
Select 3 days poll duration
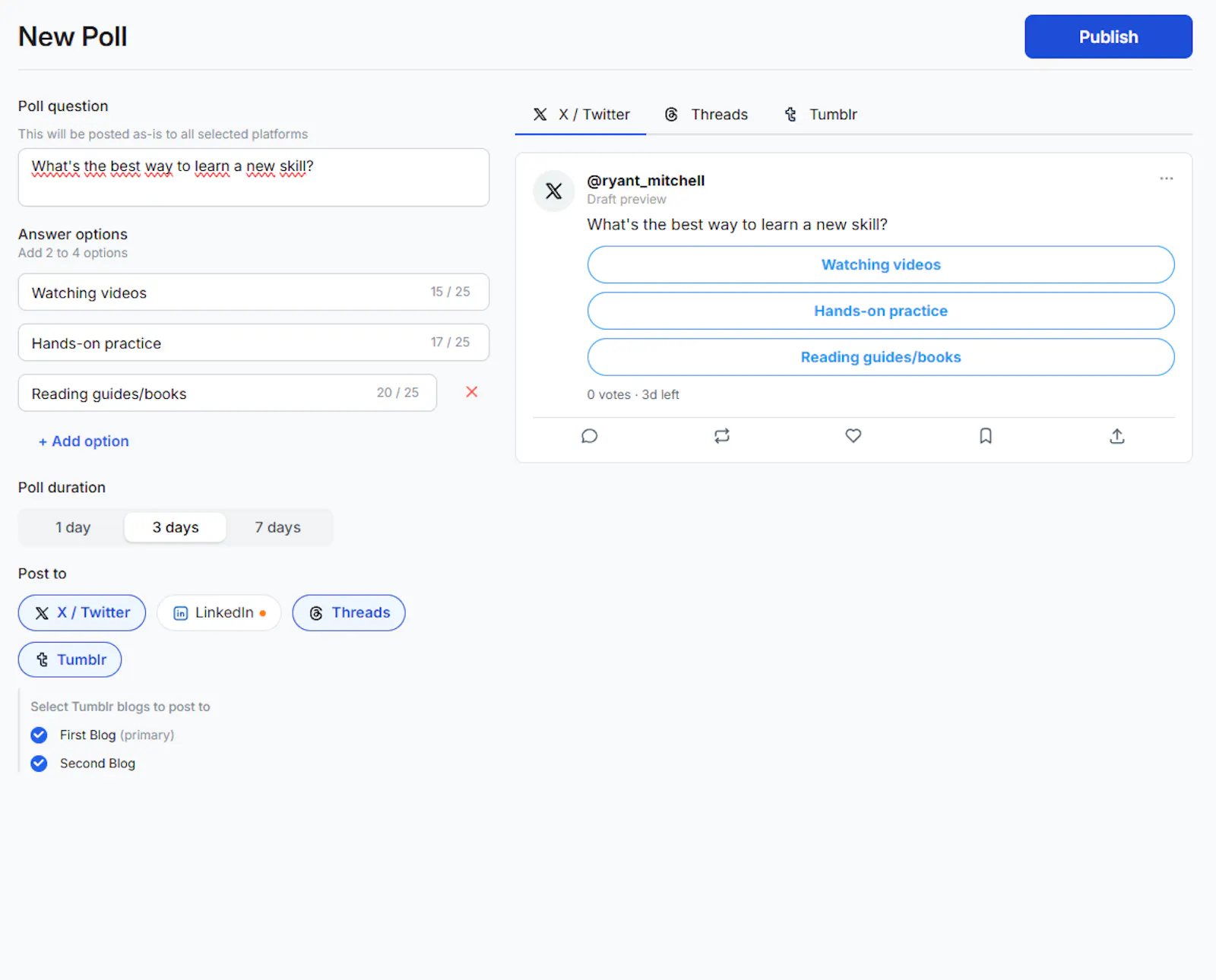click(x=176, y=527)
